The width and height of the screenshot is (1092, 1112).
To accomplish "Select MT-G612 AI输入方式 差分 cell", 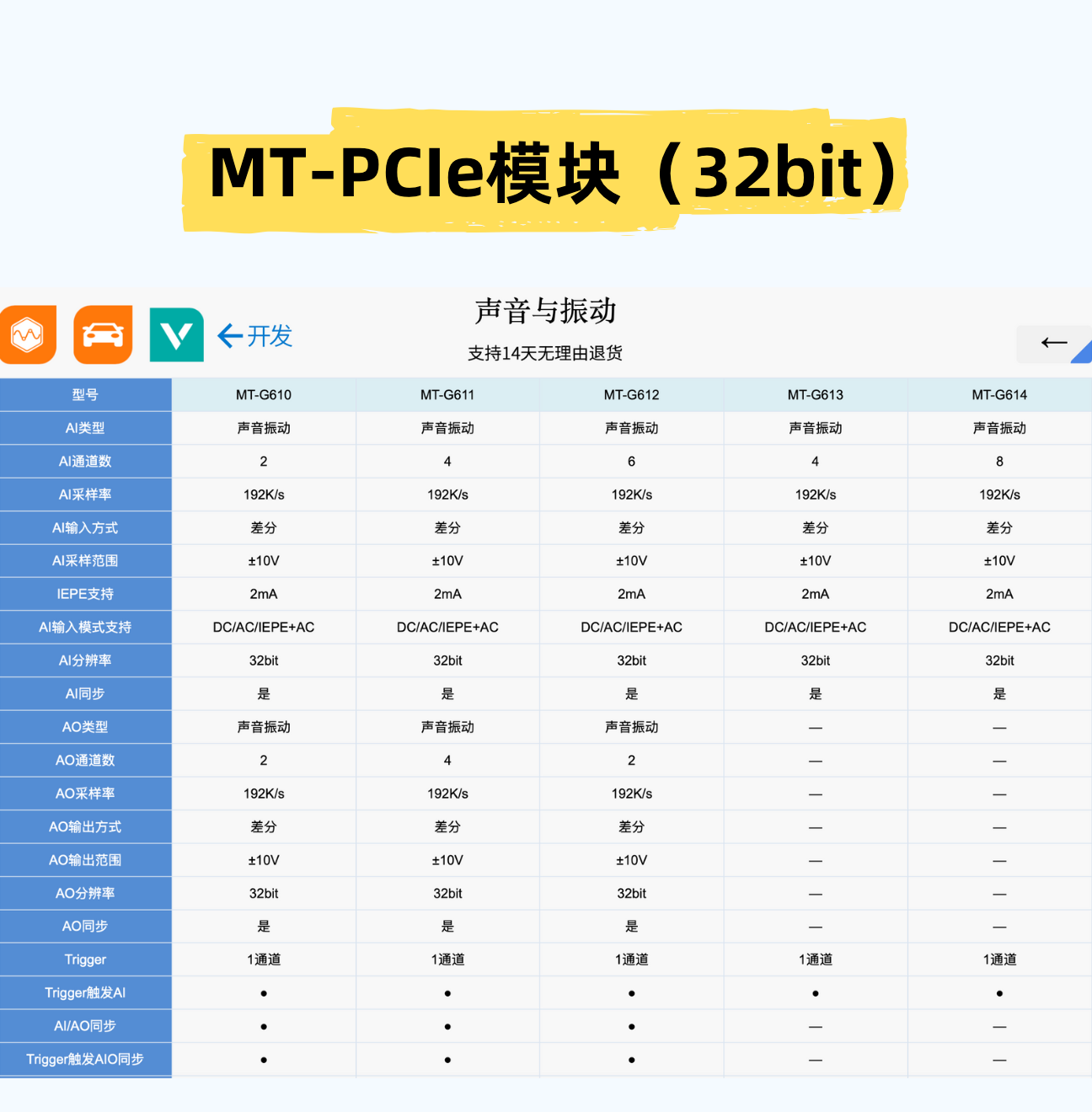I will [x=631, y=528].
